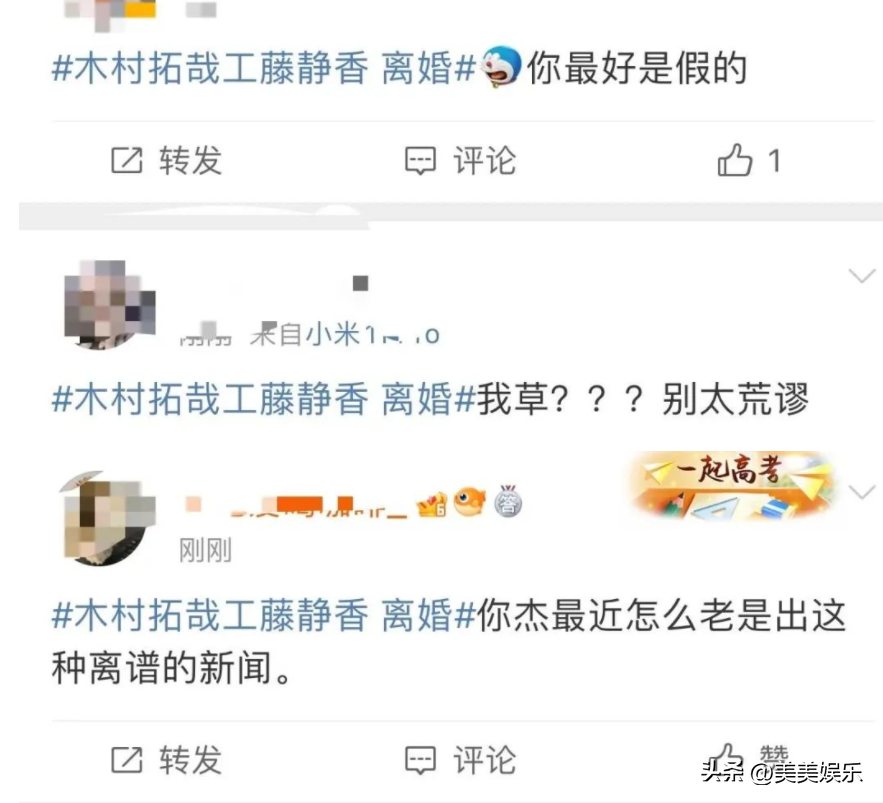Expand the chevron menu on second post
This screenshot has width=883, height=803.
[x=862, y=276]
